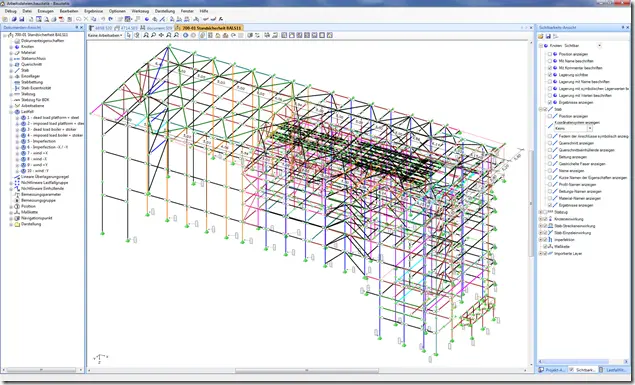Expand the Darstellung tree node
This screenshot has height=385, width=635.
tap(11, 224)
